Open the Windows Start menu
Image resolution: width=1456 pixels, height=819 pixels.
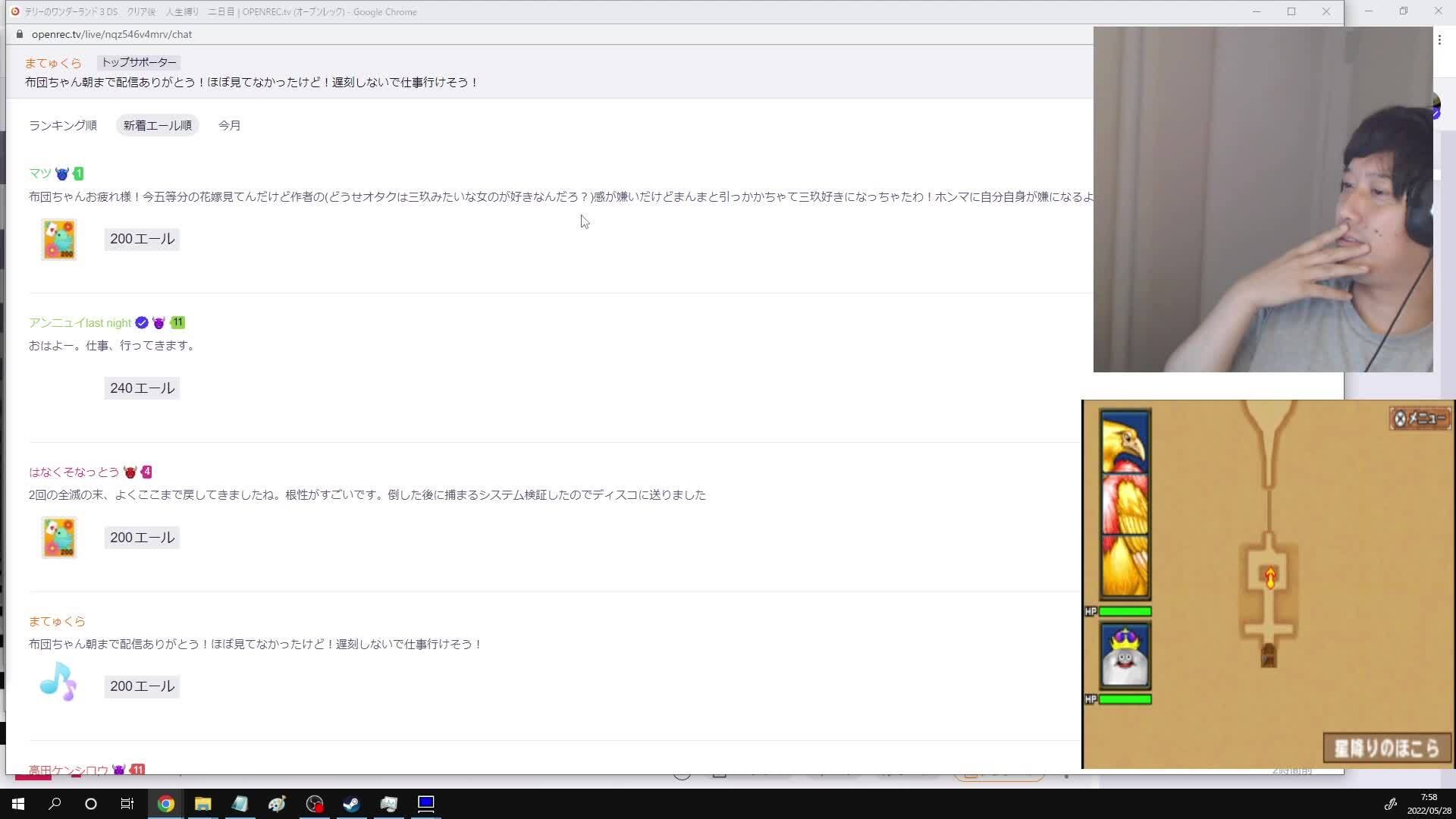(18, 804)
